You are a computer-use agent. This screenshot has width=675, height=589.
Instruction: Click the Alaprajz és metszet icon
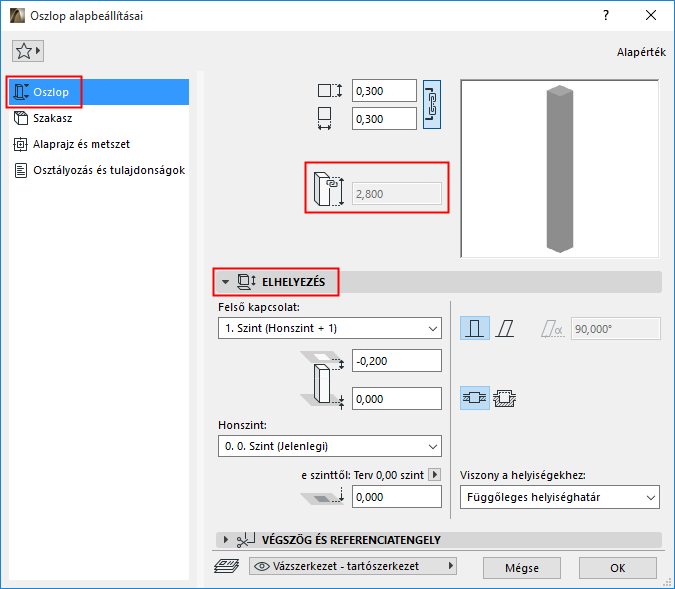[x=21, y=144]
